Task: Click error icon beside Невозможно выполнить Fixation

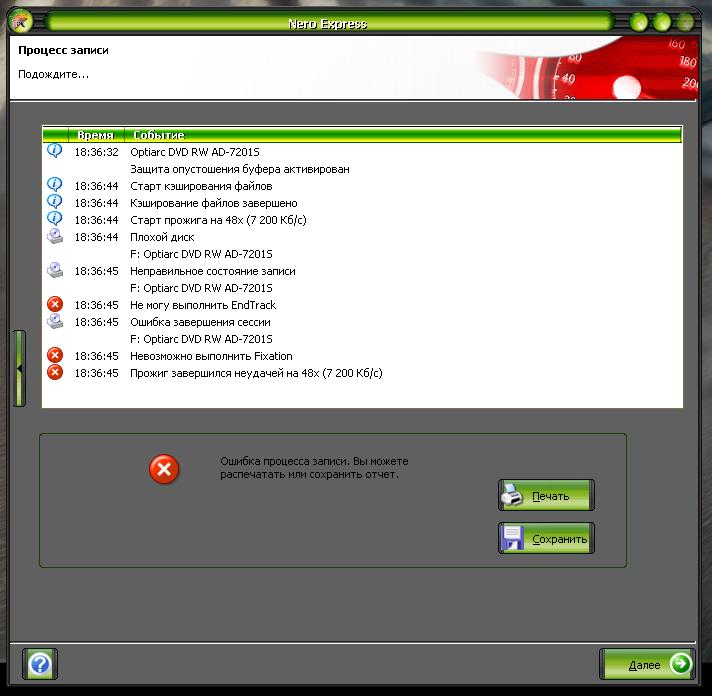Action: pos(55,355)
